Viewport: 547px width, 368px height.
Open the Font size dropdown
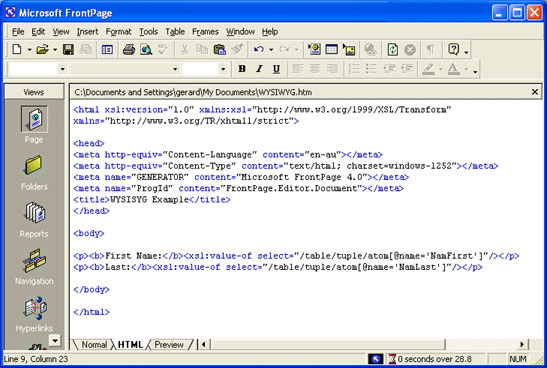[223, 69]
